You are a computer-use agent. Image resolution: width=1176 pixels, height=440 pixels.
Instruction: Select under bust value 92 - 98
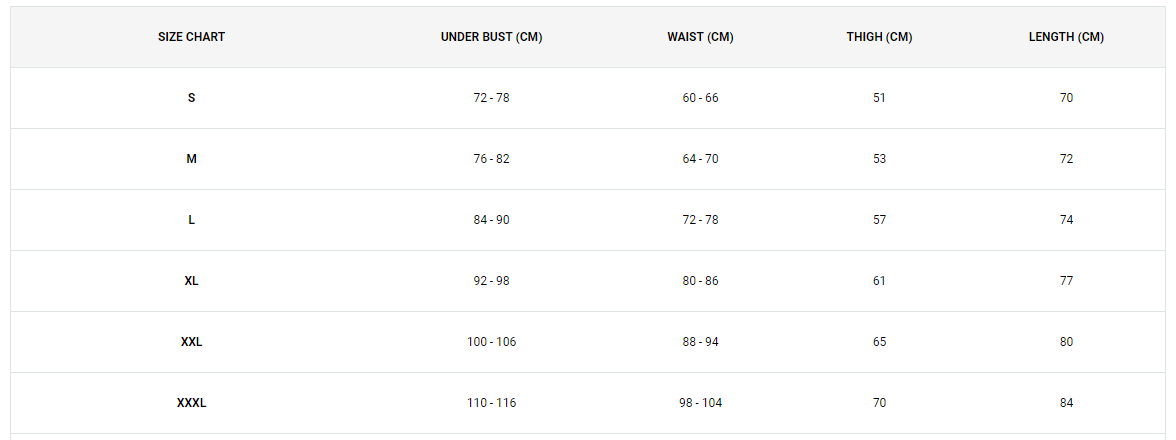click(x=491, y=280)
